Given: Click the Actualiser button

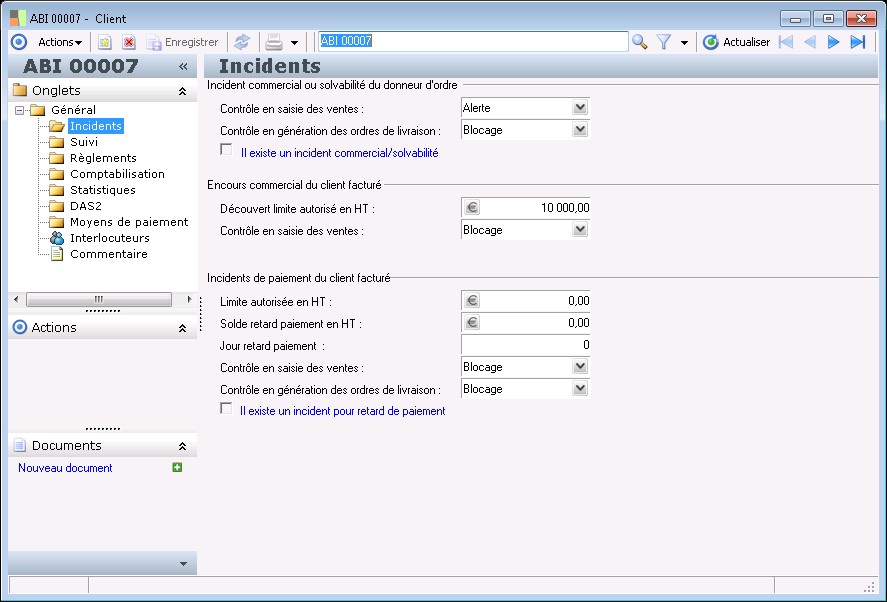Looking at the screenshot, I should point(737,42).
